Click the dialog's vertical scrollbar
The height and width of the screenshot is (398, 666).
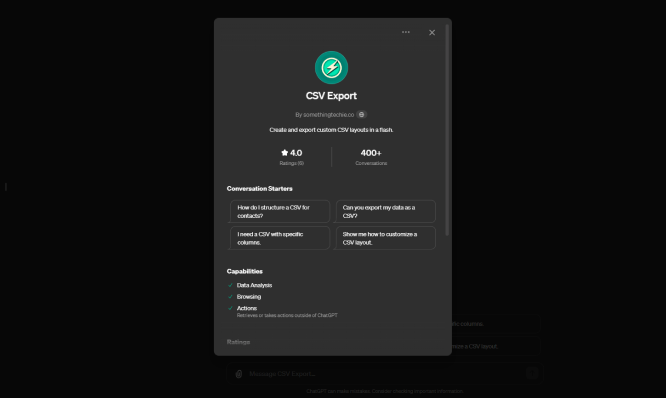[x=447, y=130]
